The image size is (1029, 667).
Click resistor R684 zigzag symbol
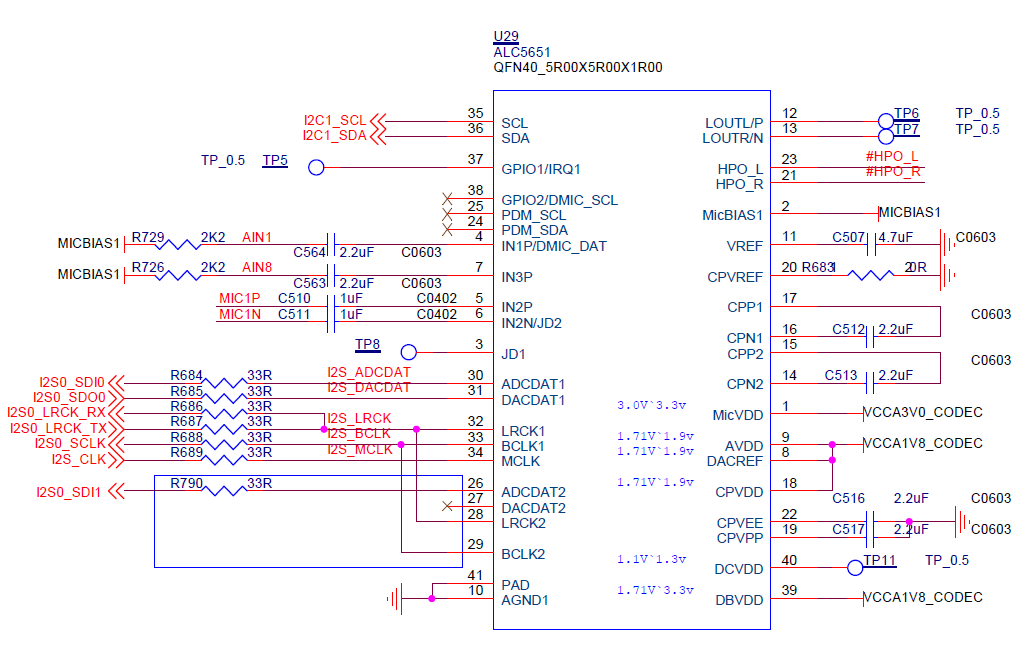[224, 383]
